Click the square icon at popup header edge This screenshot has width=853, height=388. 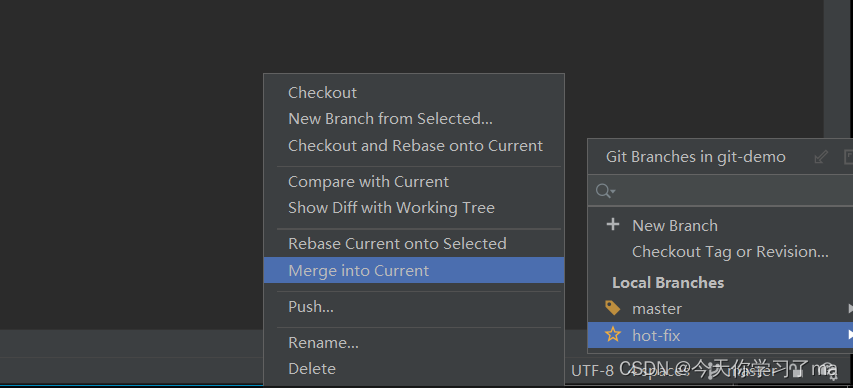coord(848,157)
